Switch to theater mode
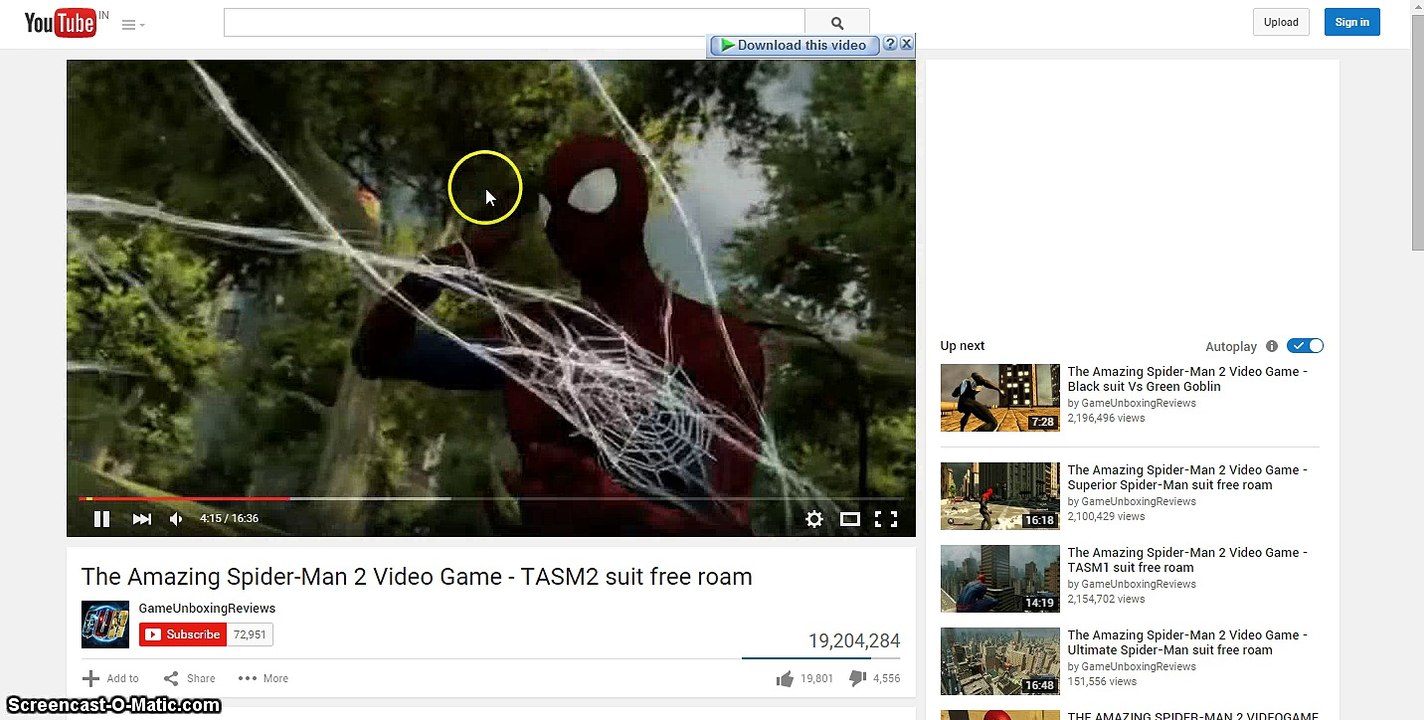 click(850, 519)
